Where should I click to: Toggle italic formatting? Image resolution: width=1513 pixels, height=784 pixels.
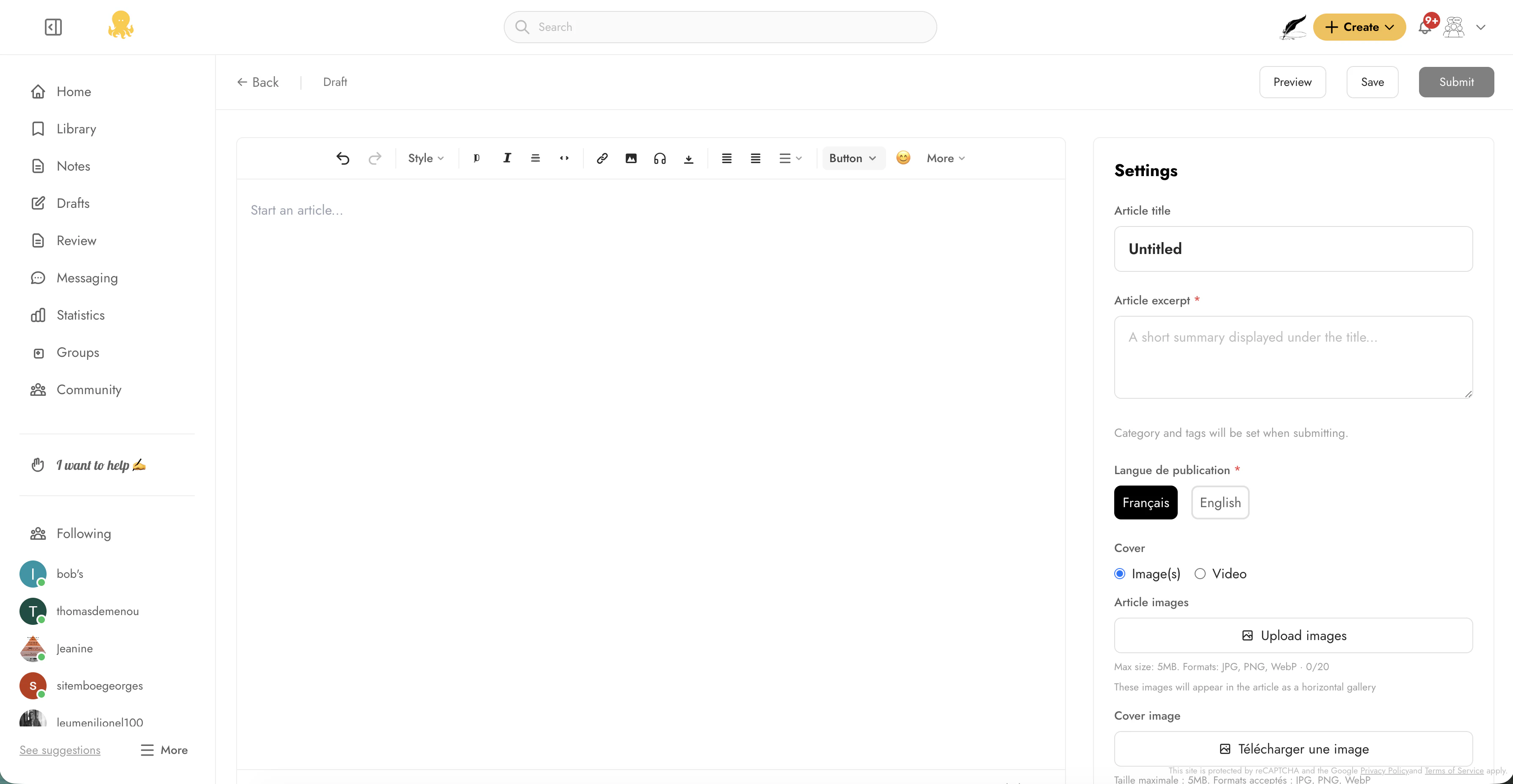coord(507,158)
